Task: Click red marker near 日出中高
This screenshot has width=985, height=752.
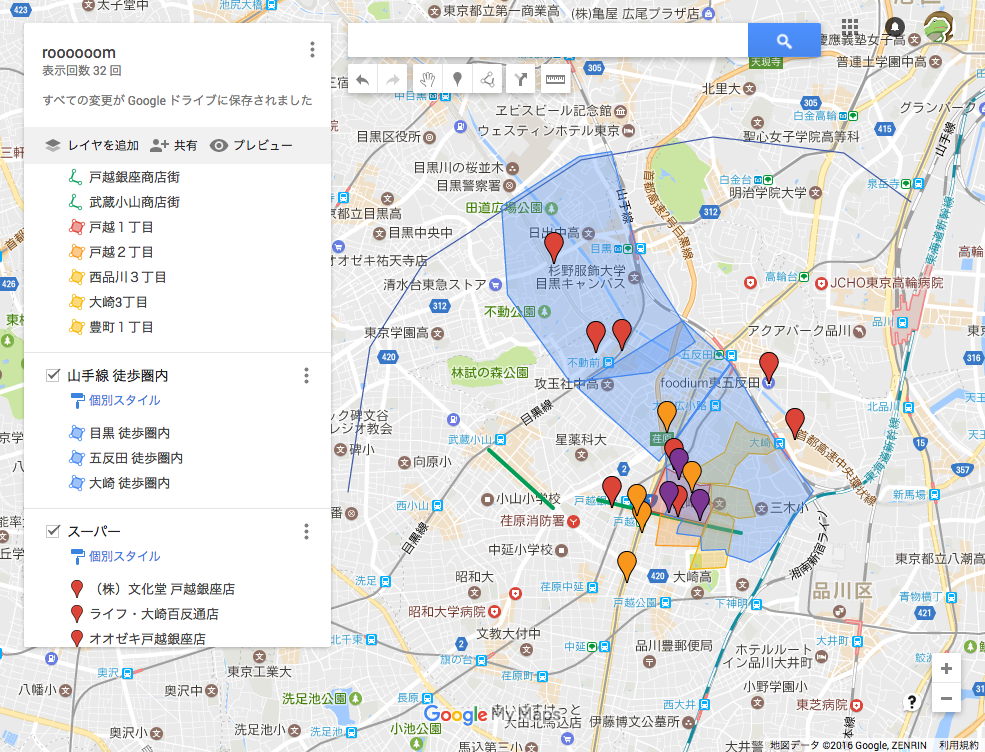Action: [554, 246]
